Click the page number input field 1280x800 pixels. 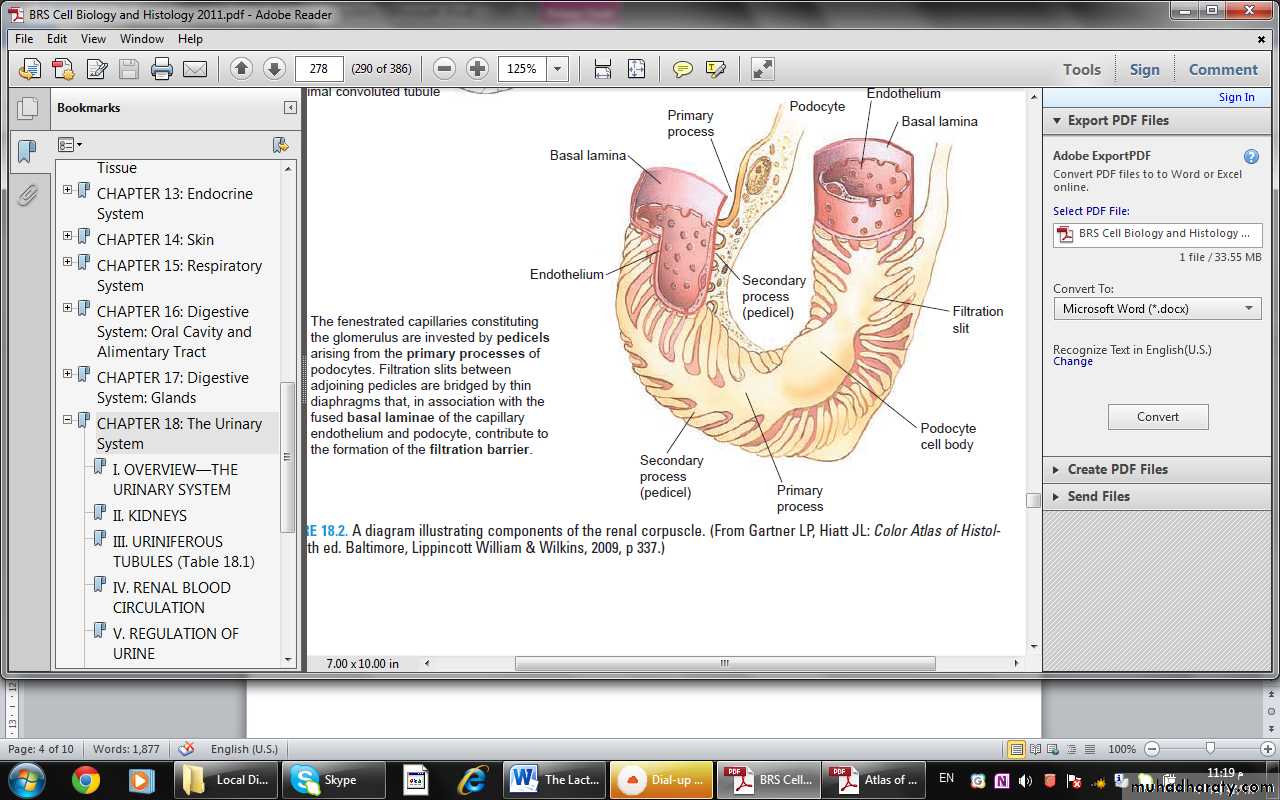pos(319,69)
